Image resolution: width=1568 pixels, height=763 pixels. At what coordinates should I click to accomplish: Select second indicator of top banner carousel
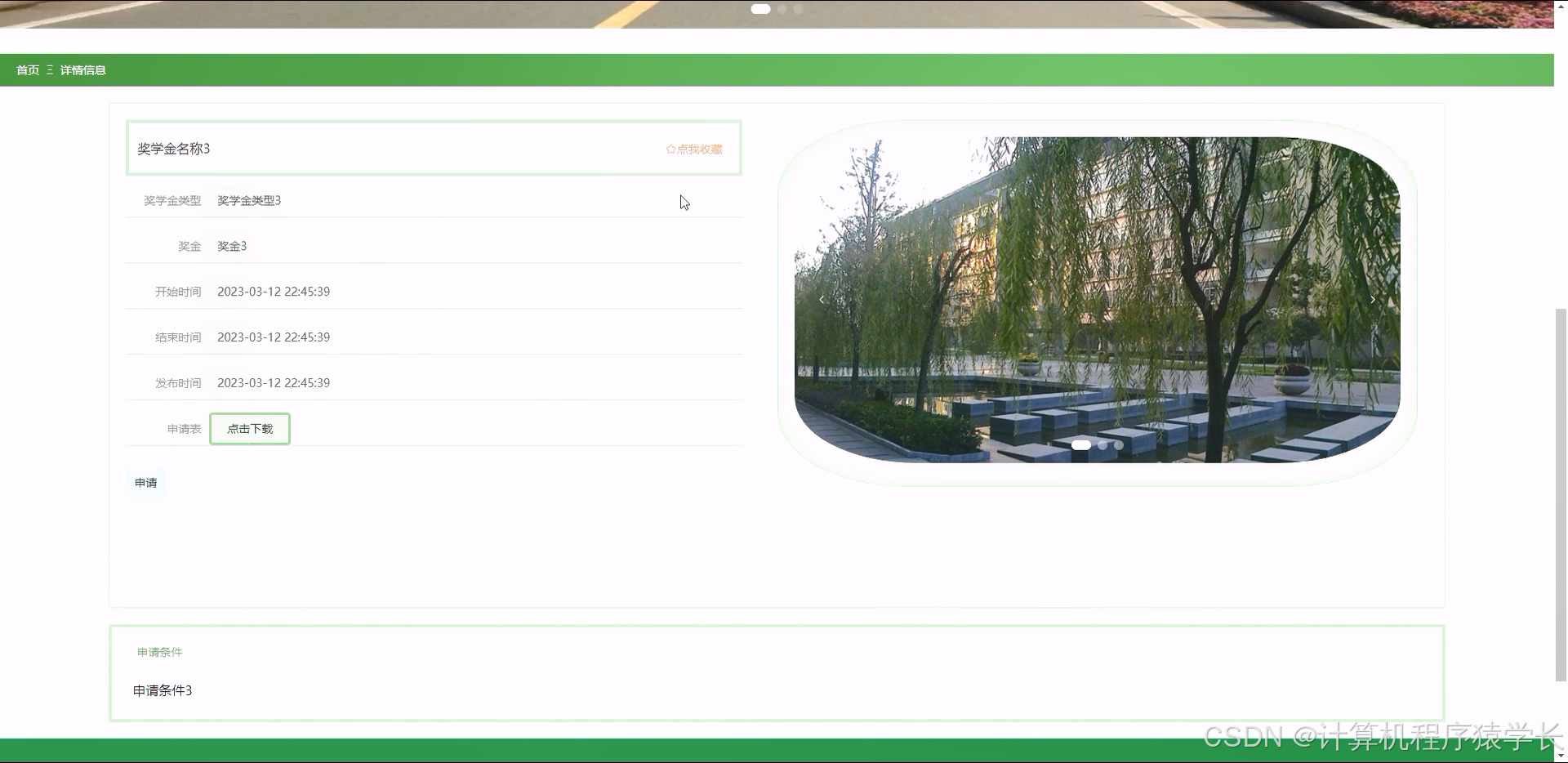782,9
